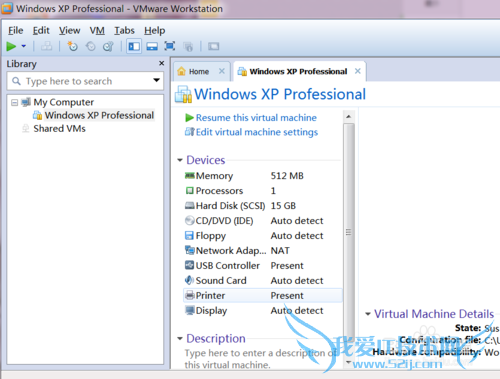Select My Computer in the library tree
Viewport: 500px width, 379px height.
click(63, 102)
